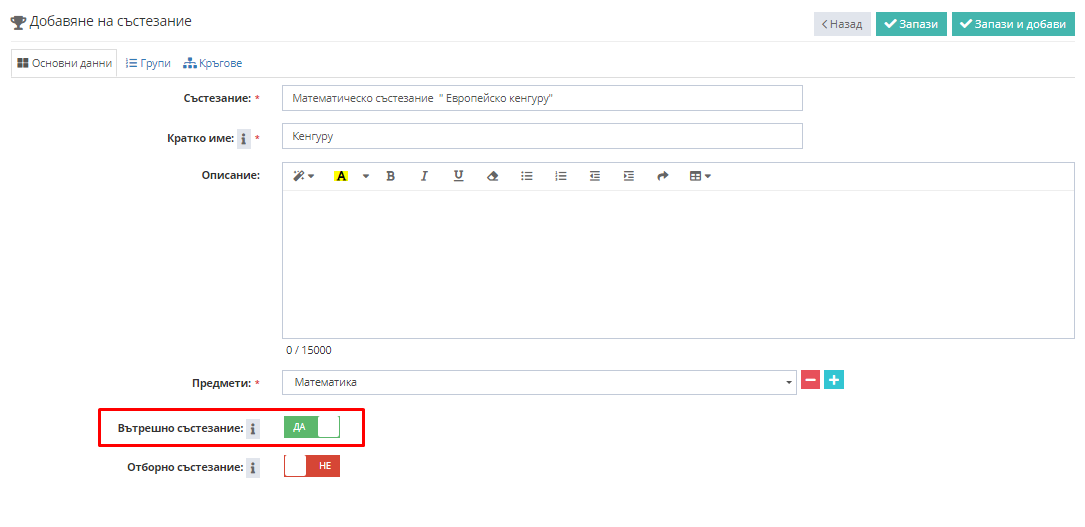Image resolution: width=1085 pixels, height=527 pixels.
Task: Expand the magic wand style dropdown
Action: point(302,176)
